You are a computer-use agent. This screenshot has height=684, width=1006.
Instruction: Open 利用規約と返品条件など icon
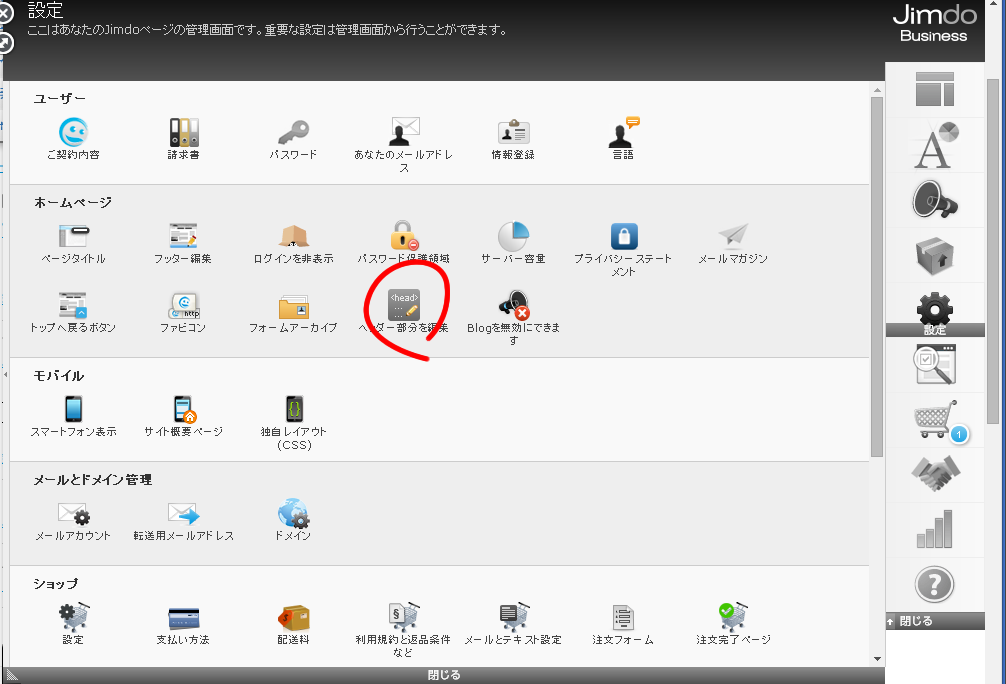coord(404,617)
